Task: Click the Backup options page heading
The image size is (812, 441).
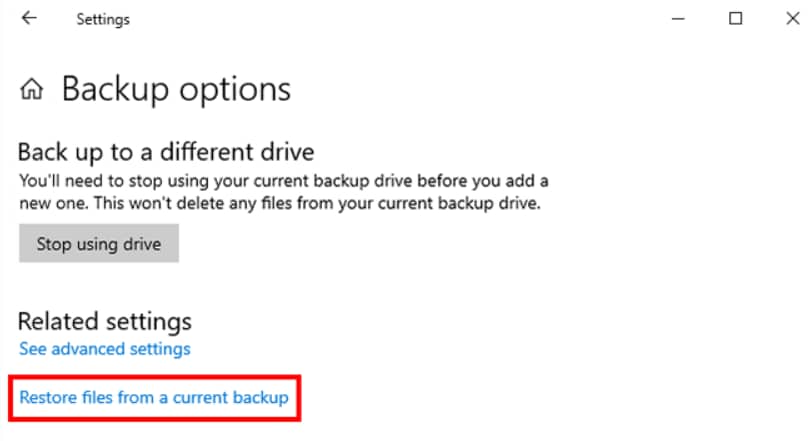Action: click(x=176, y=89)
